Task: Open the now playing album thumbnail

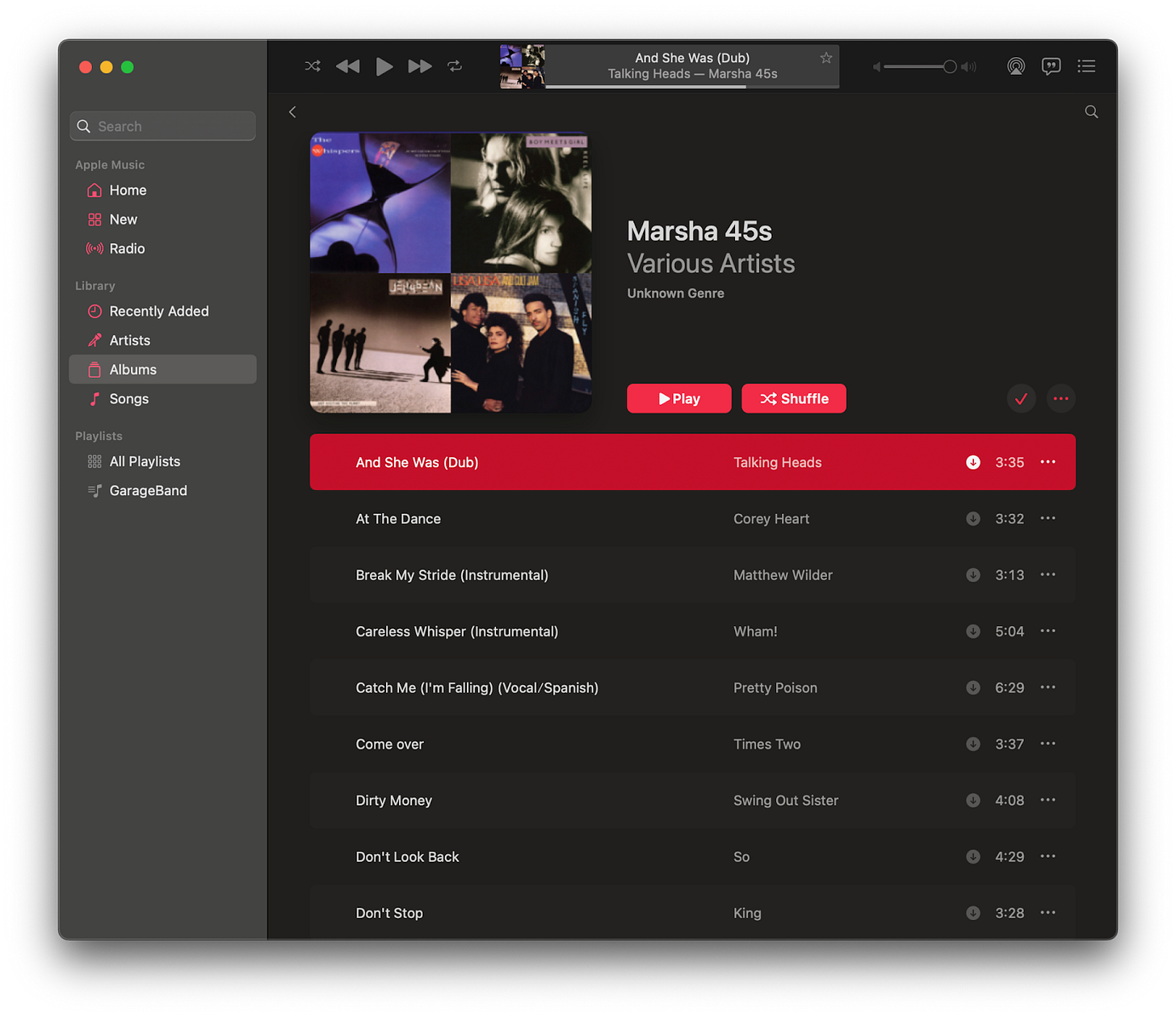Action: pos(523,66)
